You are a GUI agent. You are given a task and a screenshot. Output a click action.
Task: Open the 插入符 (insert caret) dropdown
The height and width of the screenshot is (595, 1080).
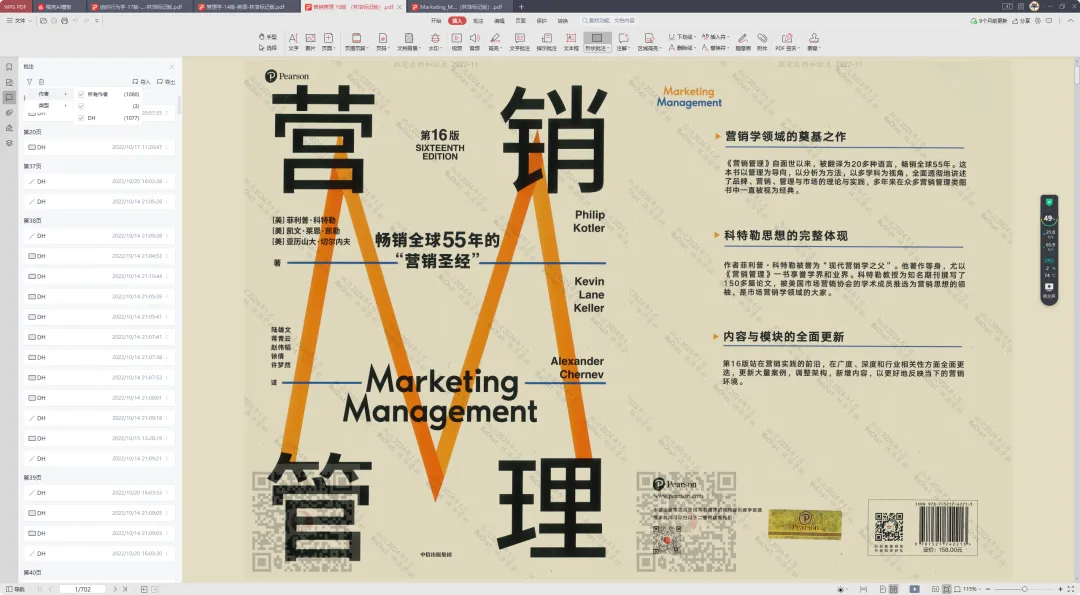pos(715,37)
